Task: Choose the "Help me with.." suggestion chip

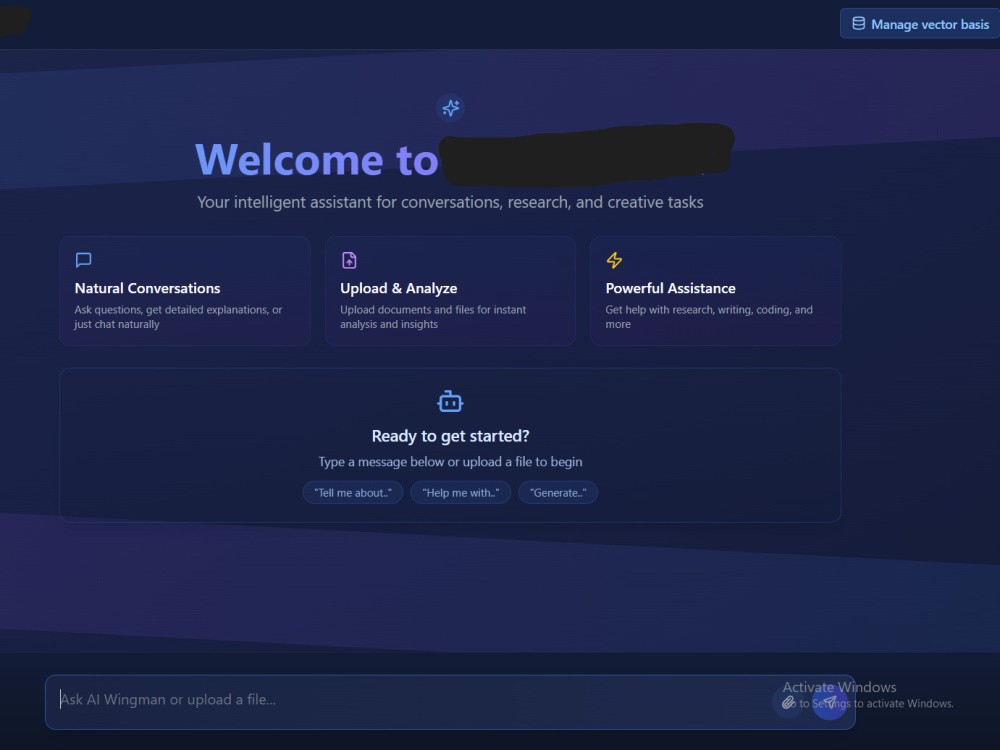Action: (460, 492)
